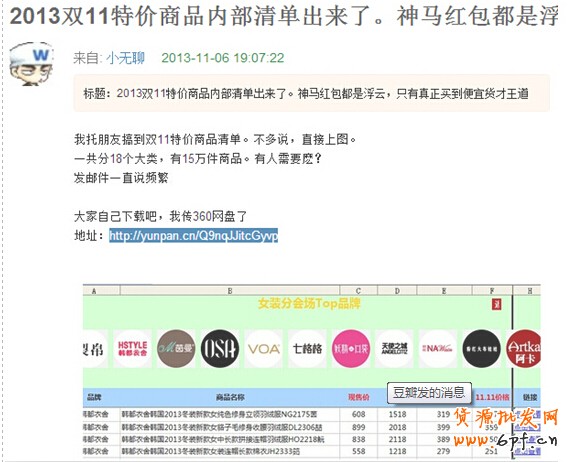Click the 七格格 brand logo
Screen dimensions: 568x462
pos(307,349)
